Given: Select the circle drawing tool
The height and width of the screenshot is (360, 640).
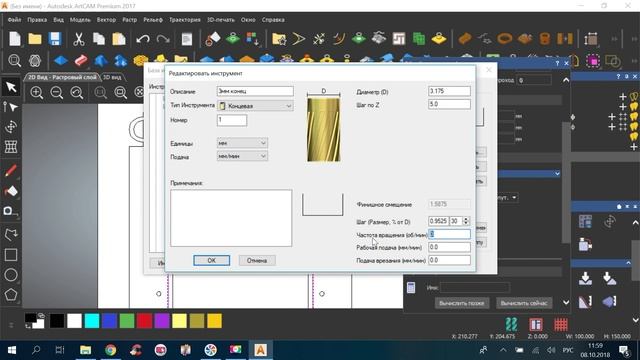Looking at the screenshot, I should click(x=11, y=275).
